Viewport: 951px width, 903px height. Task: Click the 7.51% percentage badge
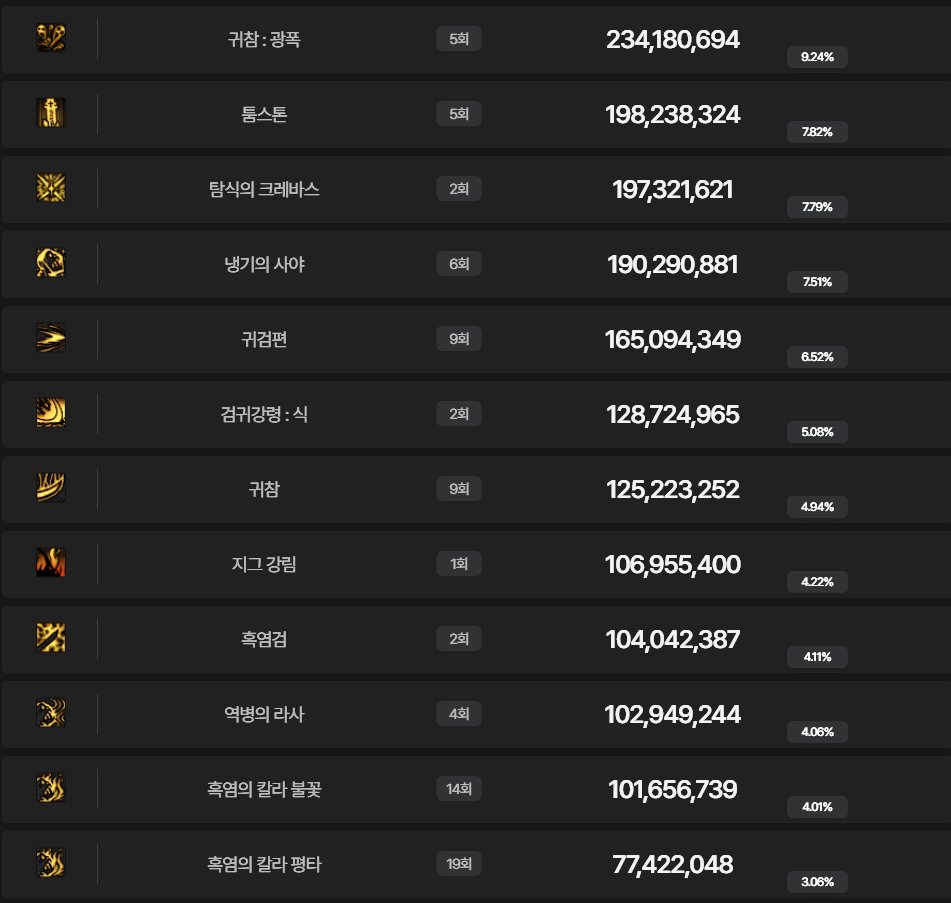point(817,282)
